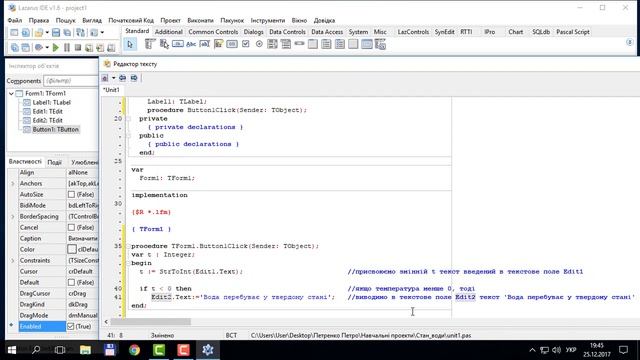Select the TRadioGroup component icon

(326, 44)
